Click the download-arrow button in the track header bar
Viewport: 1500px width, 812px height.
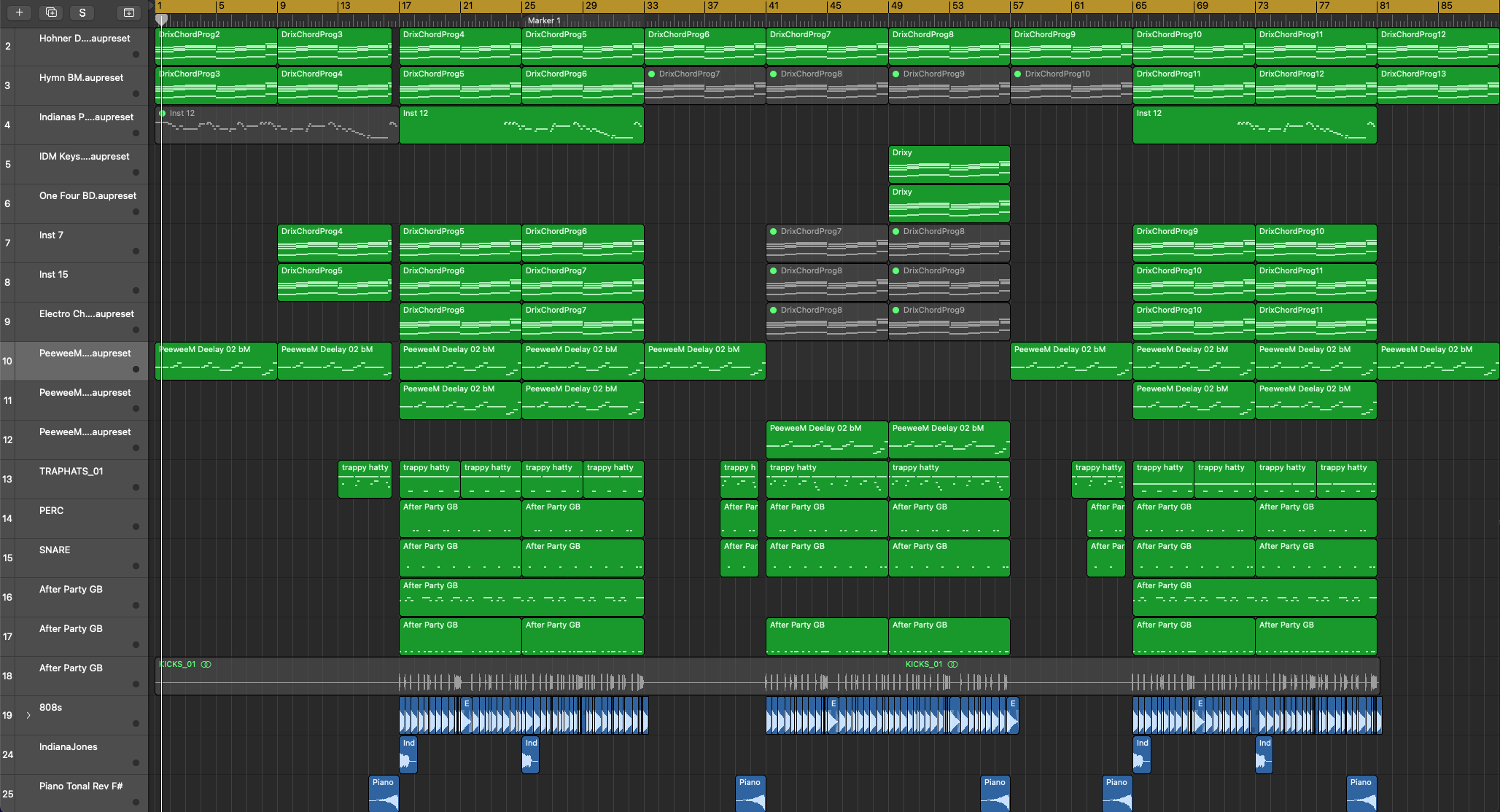click(x=128, y=12)
